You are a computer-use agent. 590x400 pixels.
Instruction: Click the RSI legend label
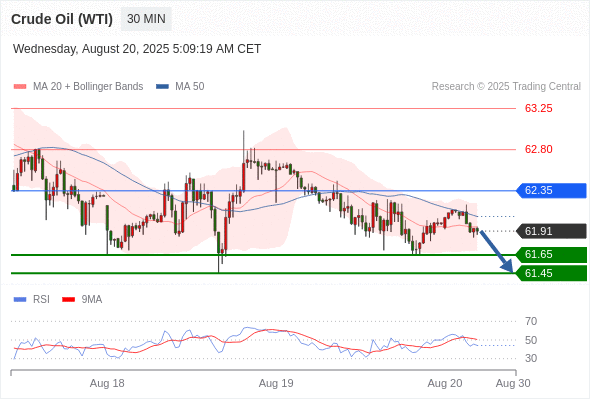click(x=41, y=300)
